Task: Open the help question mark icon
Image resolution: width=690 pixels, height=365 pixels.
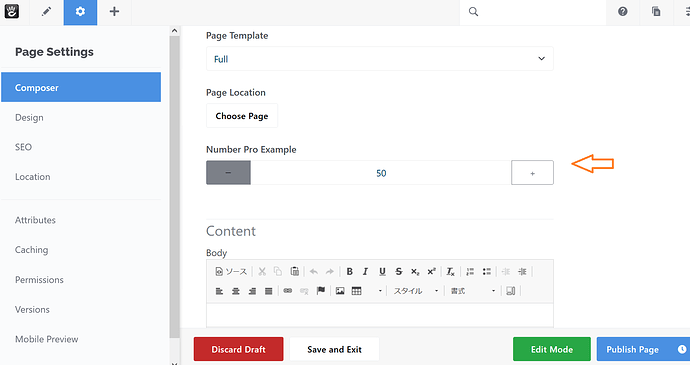Action: pos(622,12)
